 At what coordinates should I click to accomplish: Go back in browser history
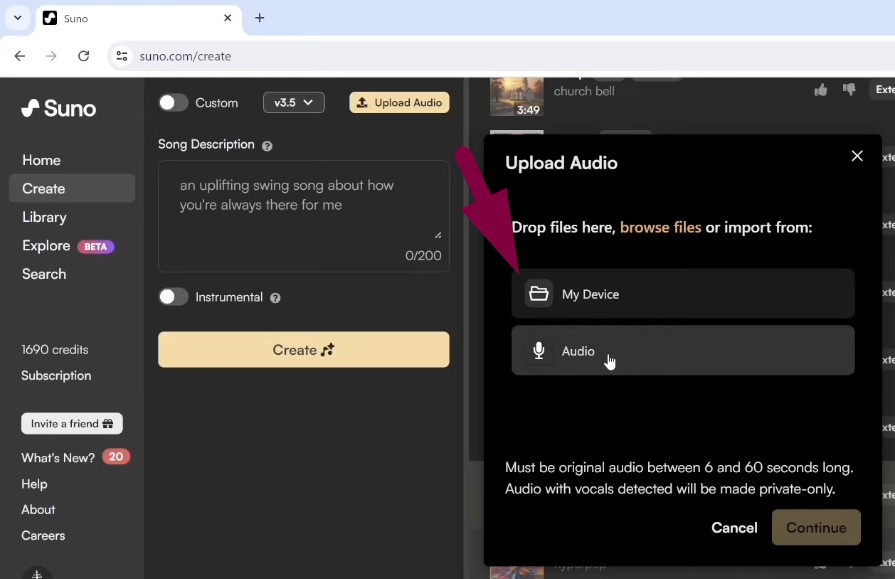point(20,56)
